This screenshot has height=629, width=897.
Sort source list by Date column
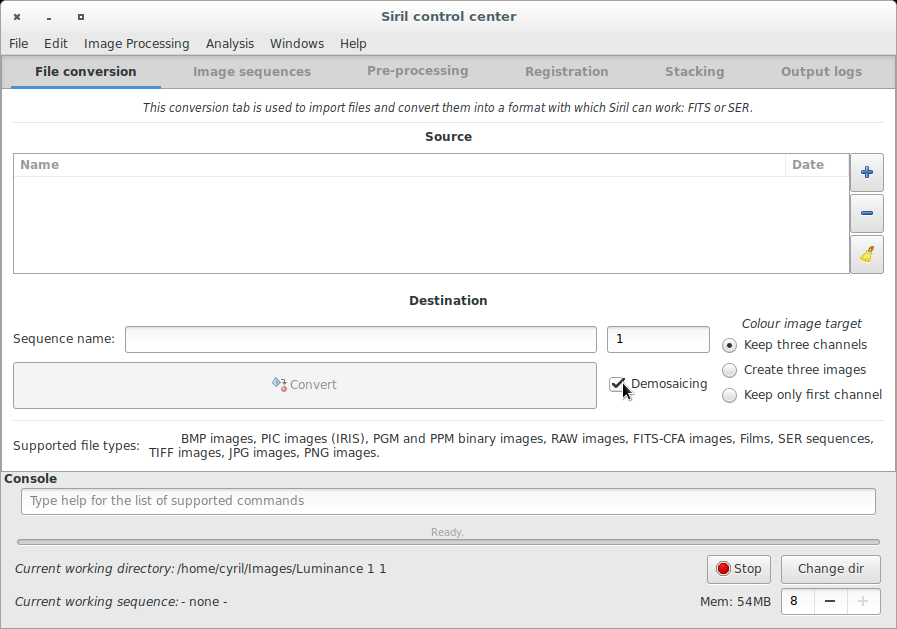817,165
